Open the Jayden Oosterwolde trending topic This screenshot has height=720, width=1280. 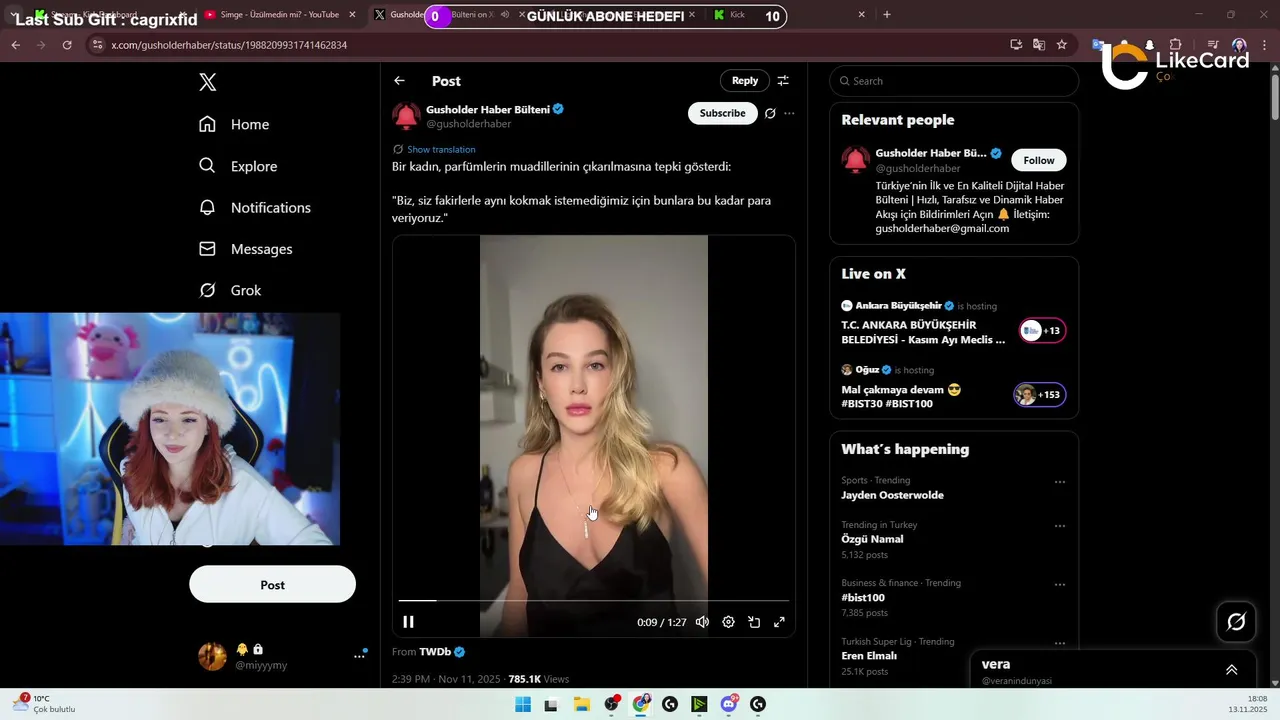point(892,495)
